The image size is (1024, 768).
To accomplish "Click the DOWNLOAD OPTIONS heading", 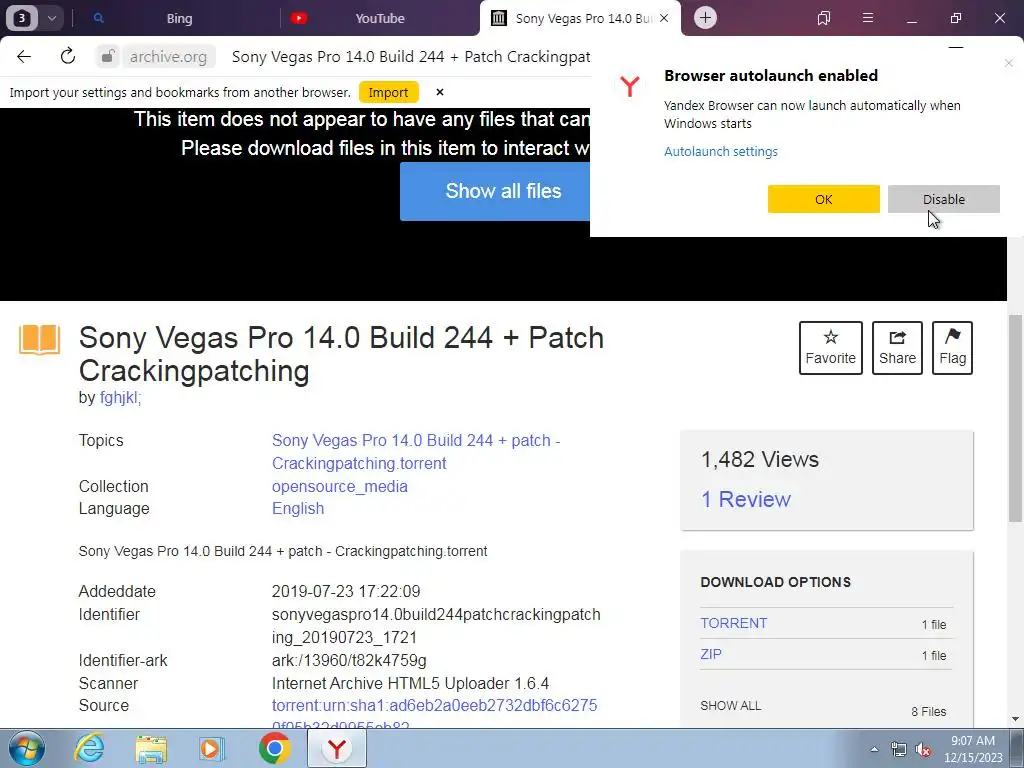I will click(775, 582).
